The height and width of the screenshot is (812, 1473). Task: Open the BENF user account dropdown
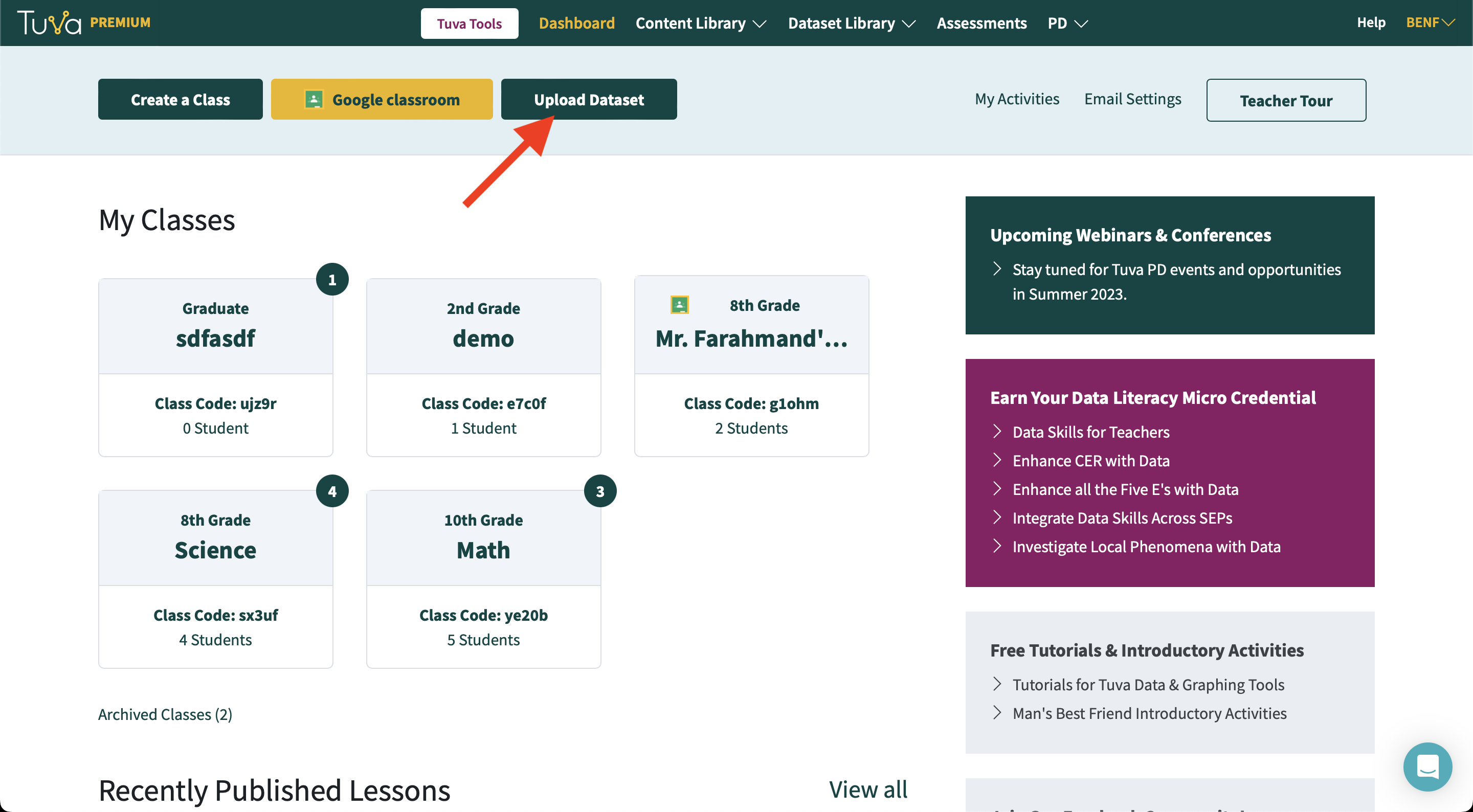point(1430,22)
